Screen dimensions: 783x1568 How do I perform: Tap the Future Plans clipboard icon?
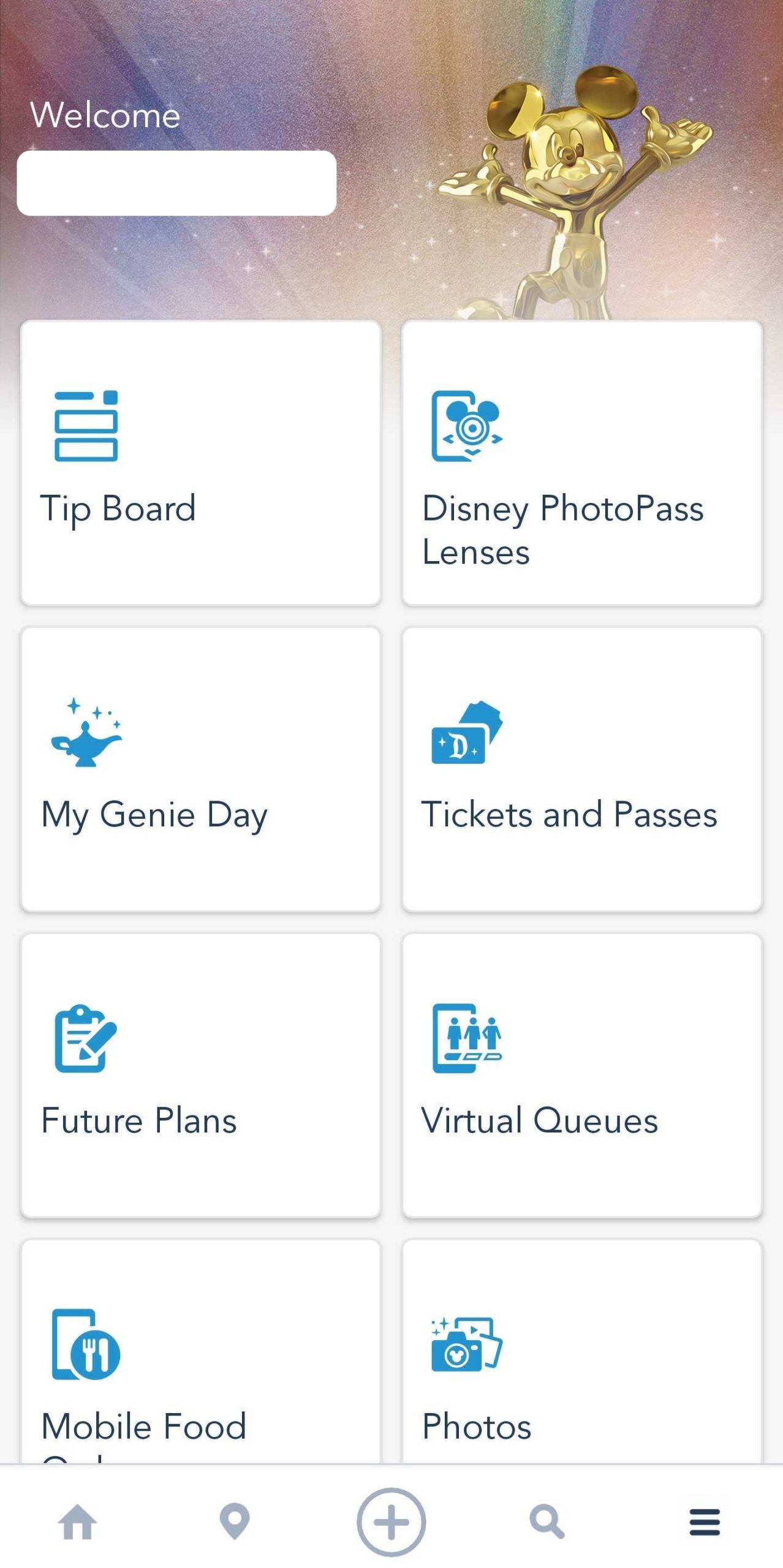[x=86, y=1038]
